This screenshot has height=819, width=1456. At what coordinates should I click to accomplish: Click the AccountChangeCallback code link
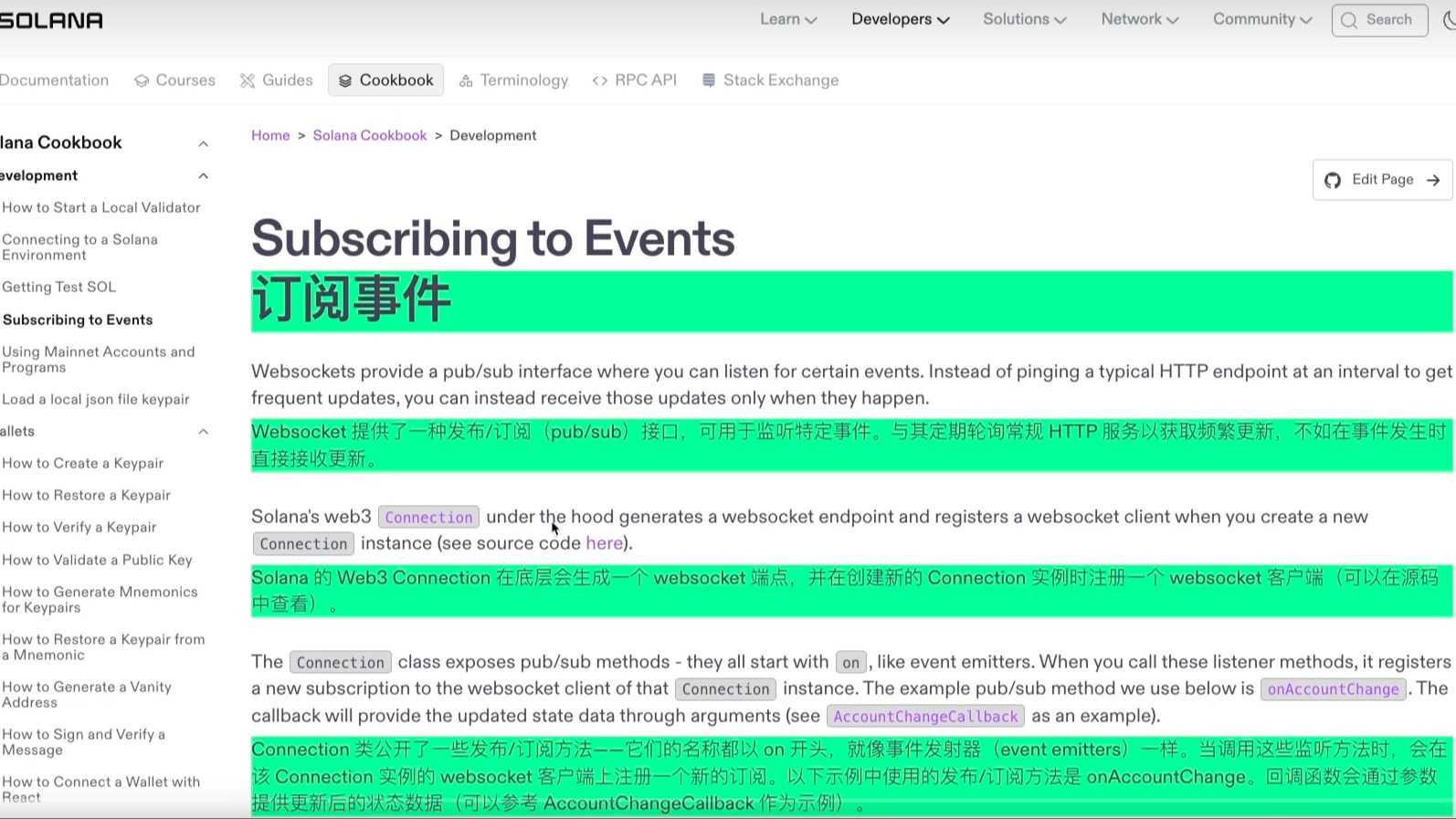pos(925,717)
